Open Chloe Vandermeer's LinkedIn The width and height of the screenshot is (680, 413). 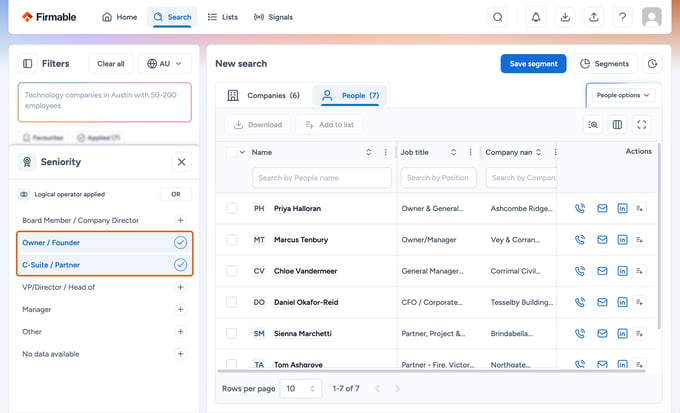point(622,271)
